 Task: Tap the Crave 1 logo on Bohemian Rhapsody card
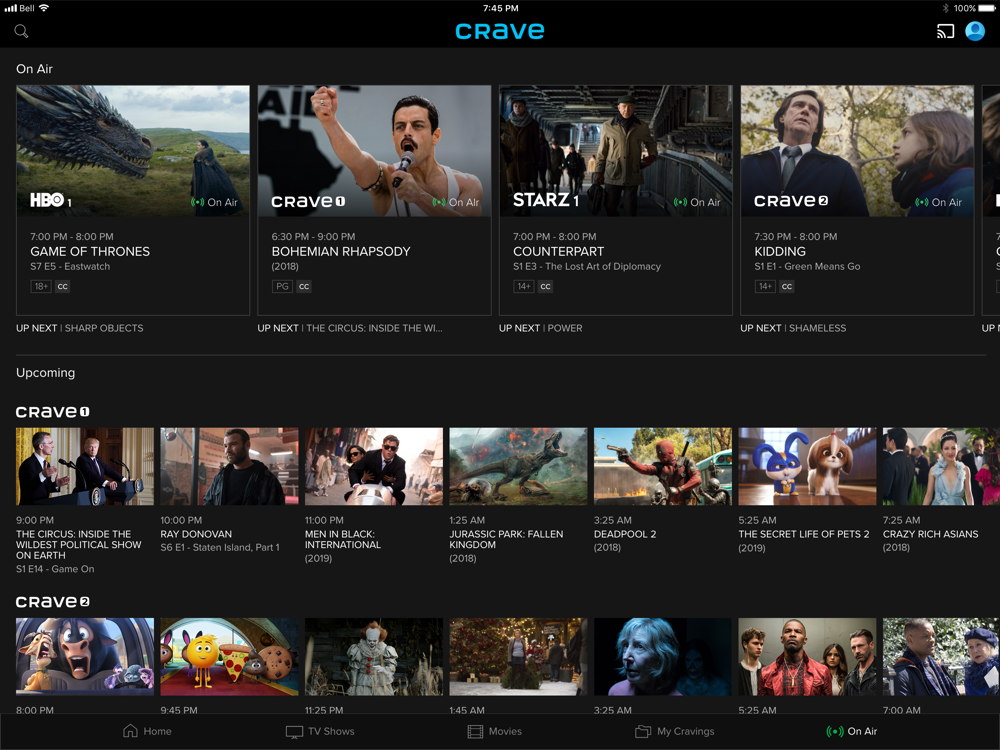(x=308, y=202)
